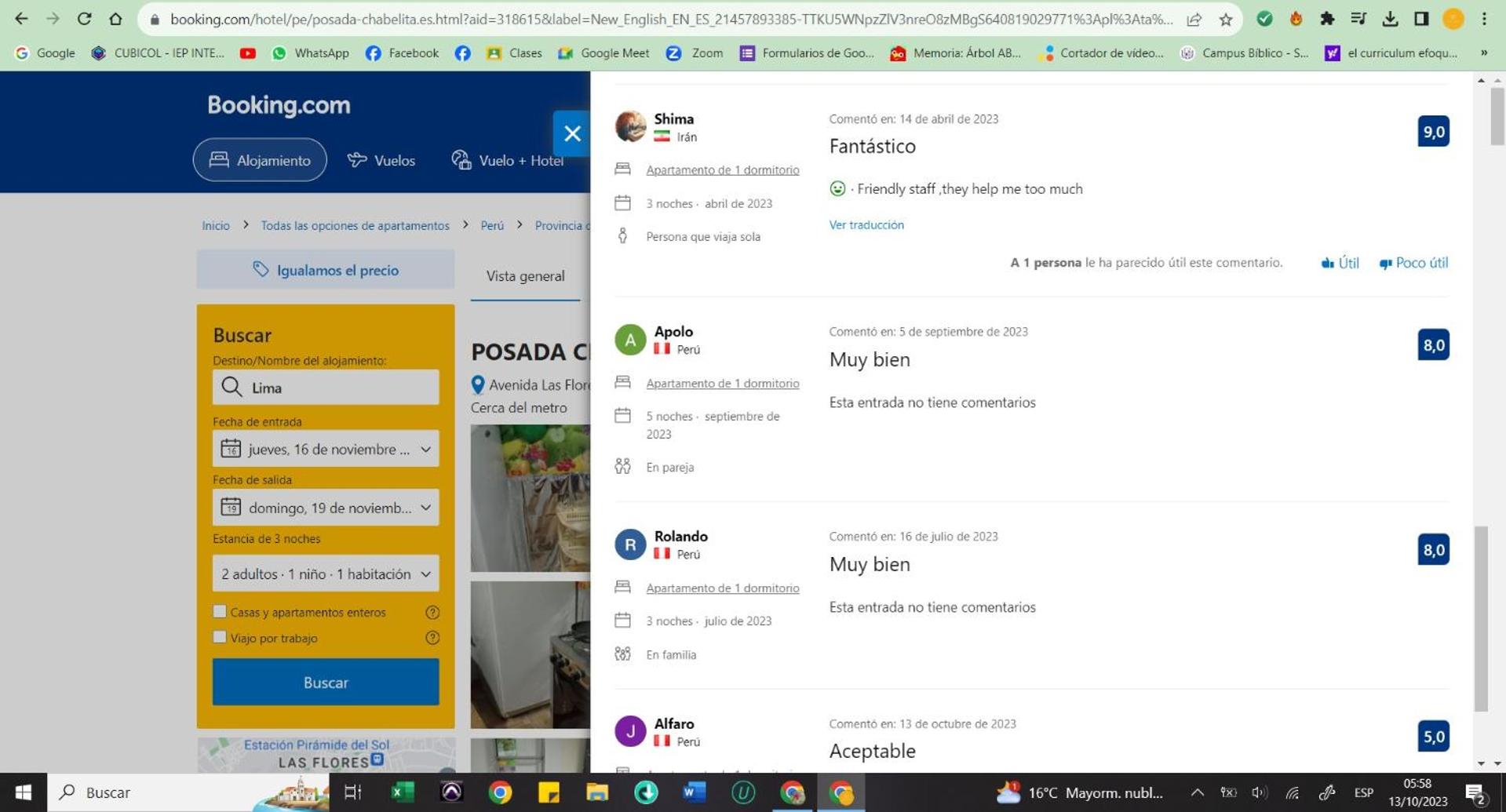Screen dimensions: 1506x812
Task: Select the Vuelos tab
Action: coord(381,160)
